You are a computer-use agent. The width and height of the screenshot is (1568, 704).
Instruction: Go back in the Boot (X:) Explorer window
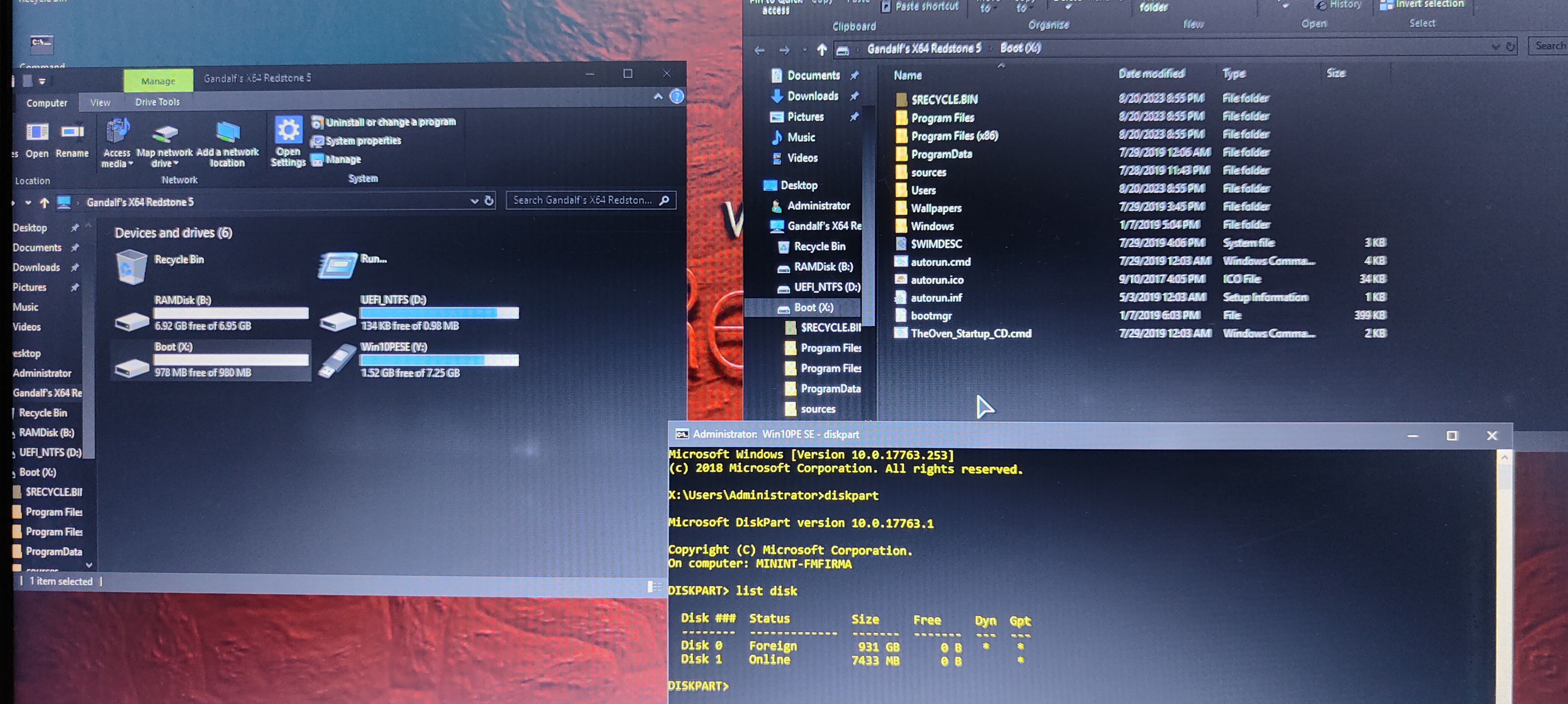click(759, 51)
